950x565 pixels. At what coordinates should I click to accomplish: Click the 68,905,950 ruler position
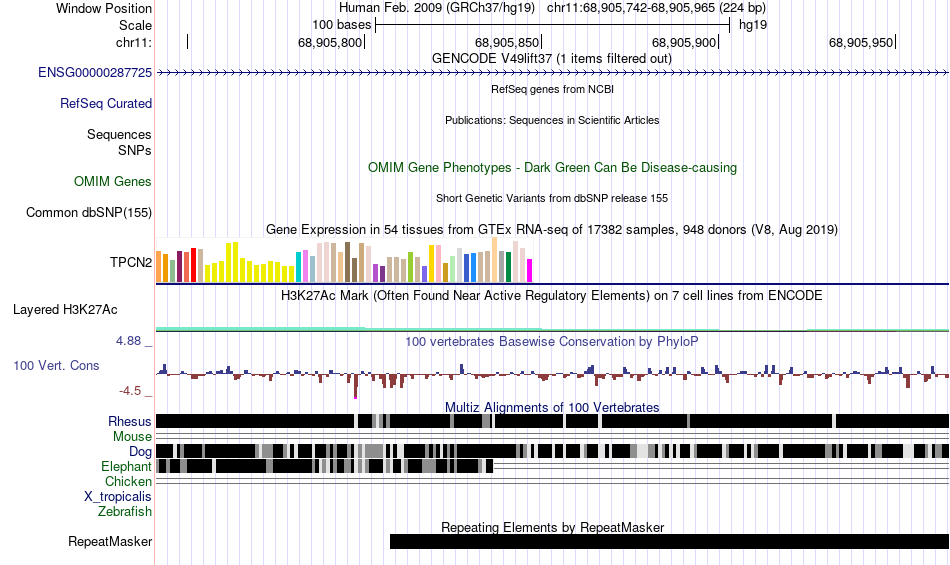862,42
